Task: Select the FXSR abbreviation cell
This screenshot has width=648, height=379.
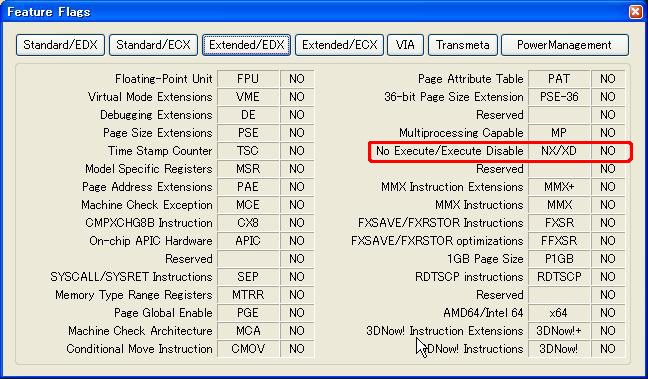Action: click(x=559, y=223)
